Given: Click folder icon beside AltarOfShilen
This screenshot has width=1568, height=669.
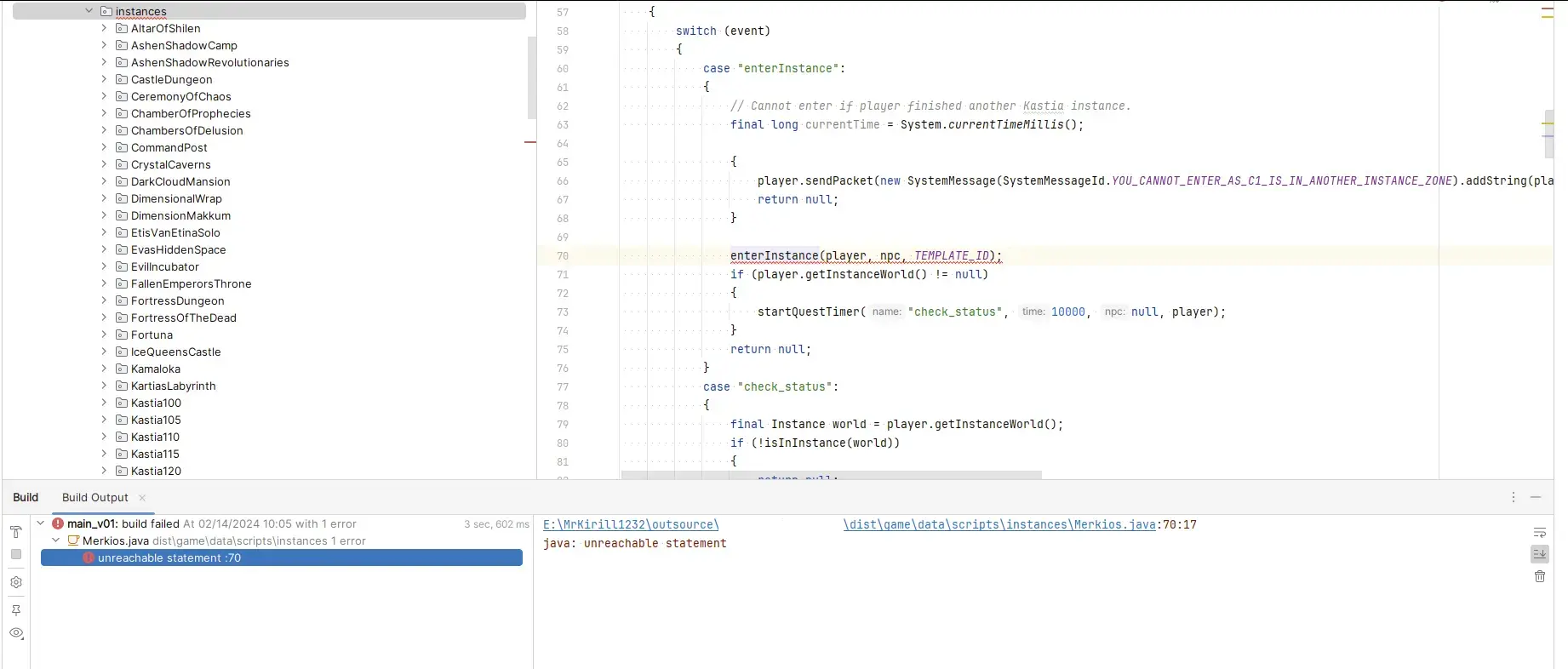Looking at the screenshot, I should click(x=122, y=29).
